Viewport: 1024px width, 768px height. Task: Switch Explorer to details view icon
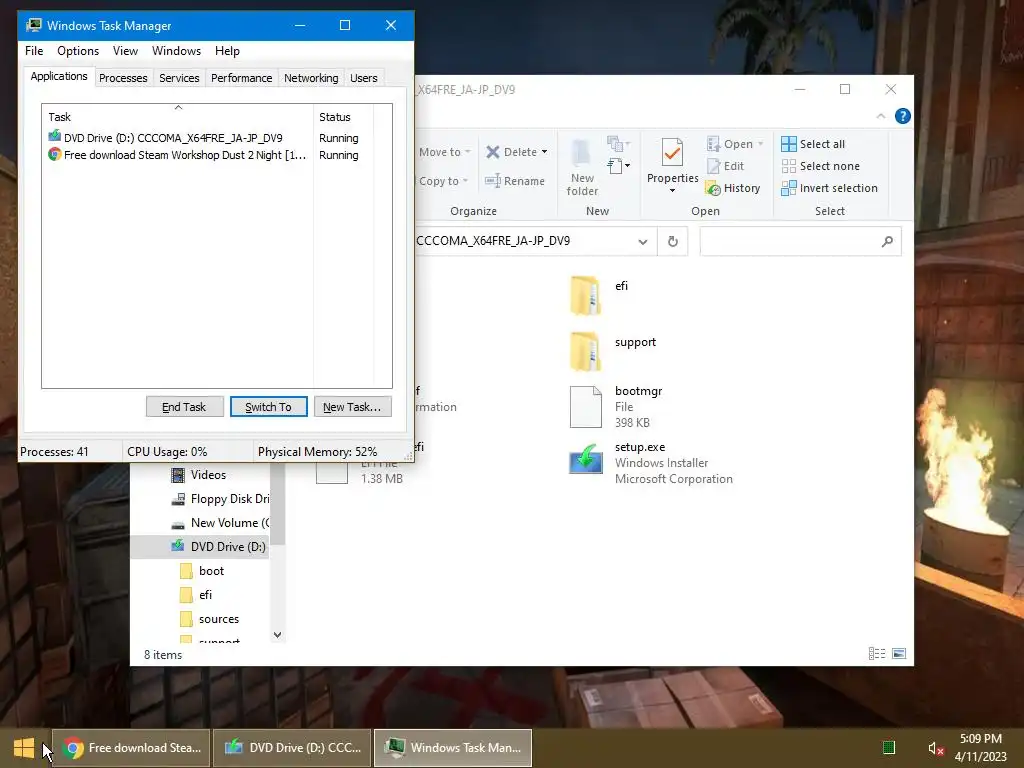click(x=877, y=654)
